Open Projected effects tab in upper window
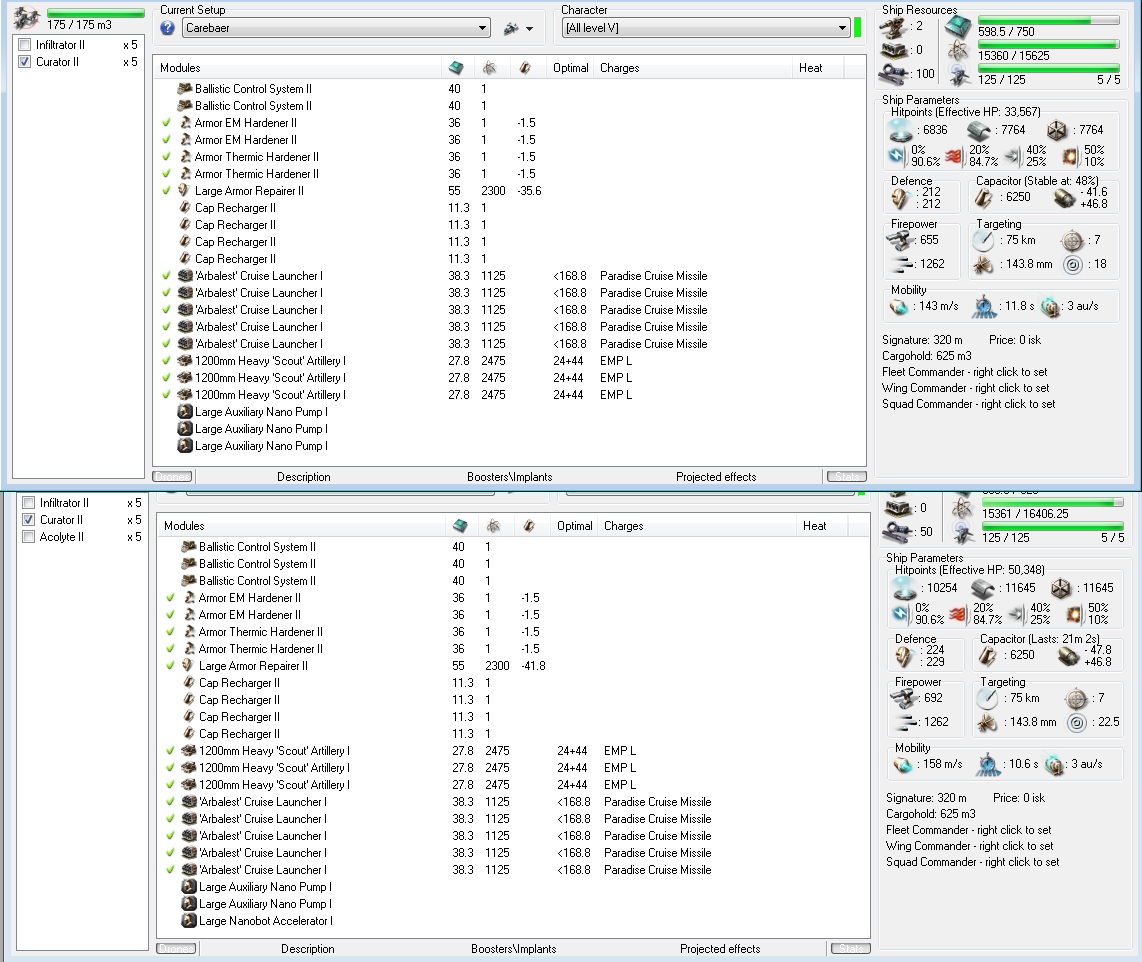The height and width of the screenshot is (962, 1142). tap(716, 477)
